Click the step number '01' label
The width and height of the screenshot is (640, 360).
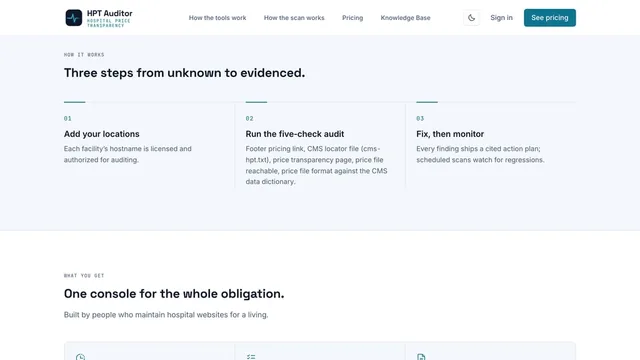pos(68,118)
